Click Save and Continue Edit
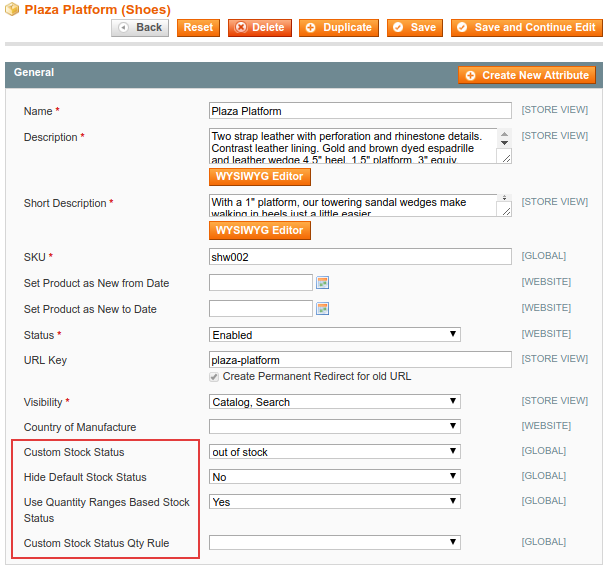 pyautogui.click(x=526, y=28)
